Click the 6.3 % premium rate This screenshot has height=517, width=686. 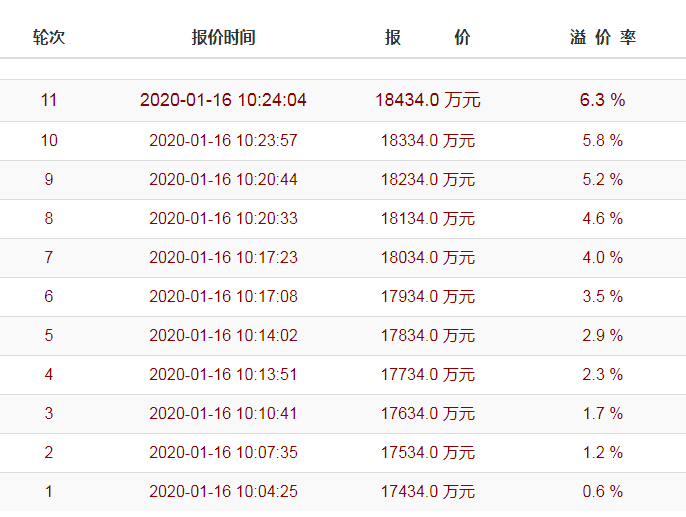[602, 100]
